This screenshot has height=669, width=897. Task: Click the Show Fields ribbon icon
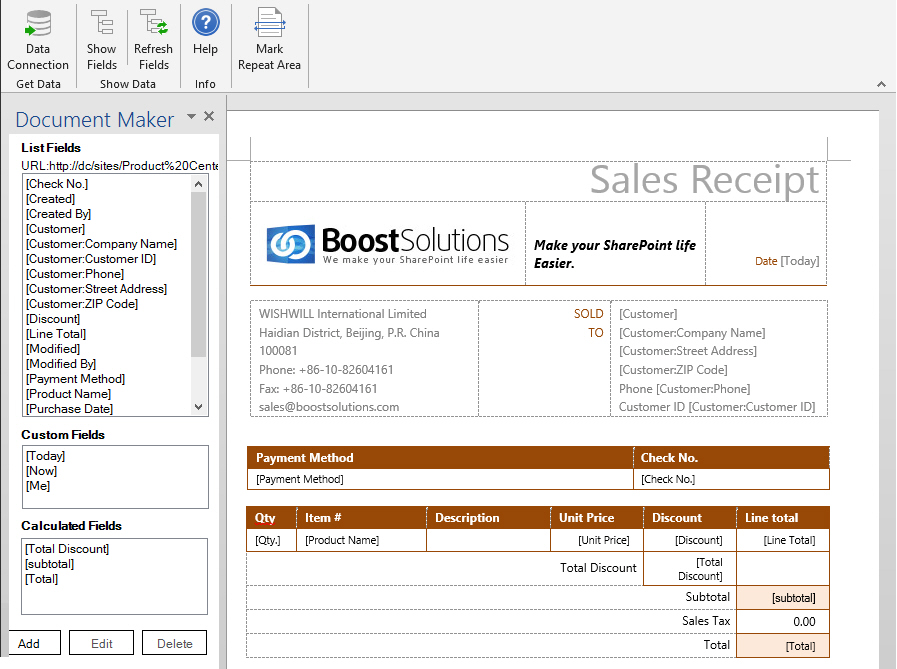coord(102,40)
